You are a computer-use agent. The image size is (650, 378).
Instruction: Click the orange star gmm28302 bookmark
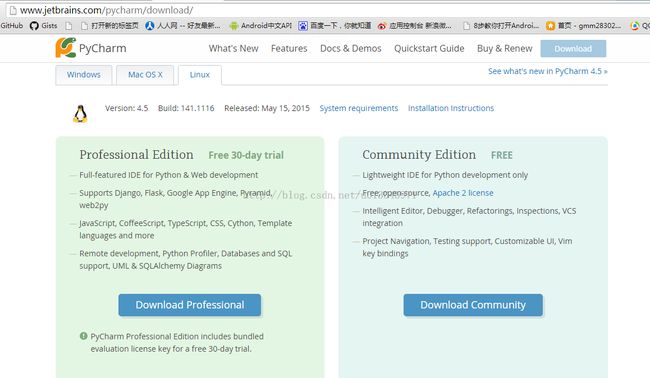(551, 26)
